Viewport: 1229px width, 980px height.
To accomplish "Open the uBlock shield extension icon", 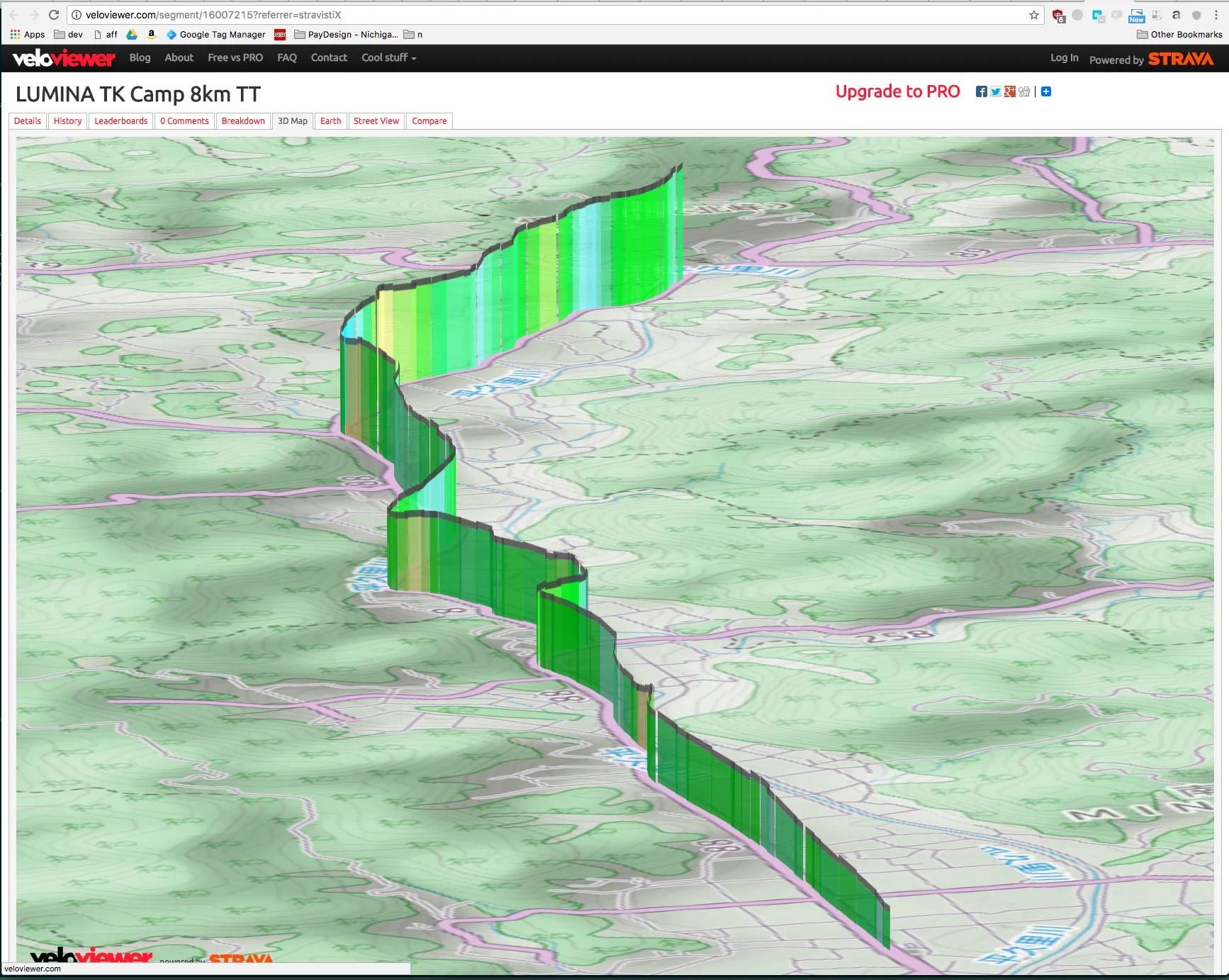I will click(1058, 16).
